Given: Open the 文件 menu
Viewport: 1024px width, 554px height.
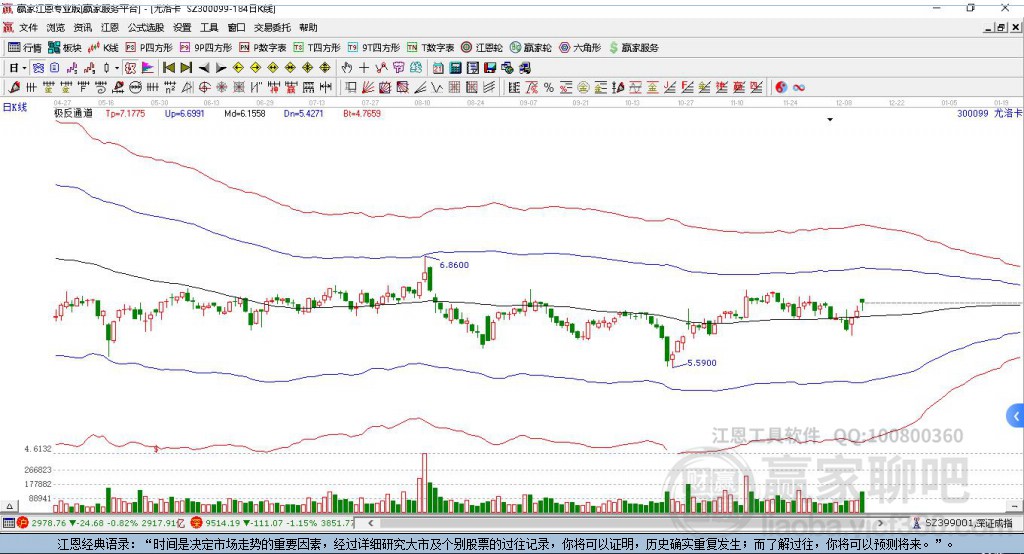Looking at the screenshot, I should tap(28, 27).
